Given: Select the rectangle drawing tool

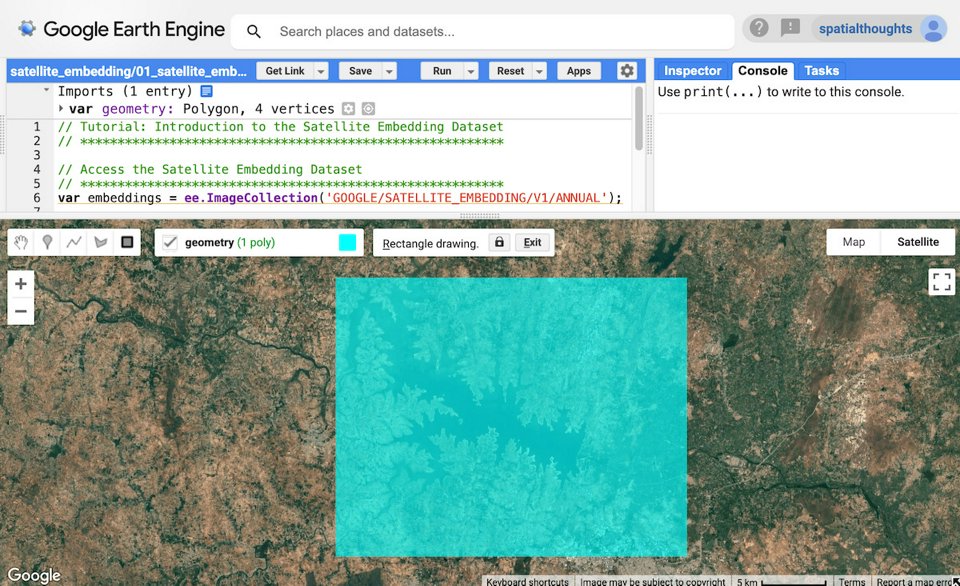Looking at the screenshot, I should 125,241.
